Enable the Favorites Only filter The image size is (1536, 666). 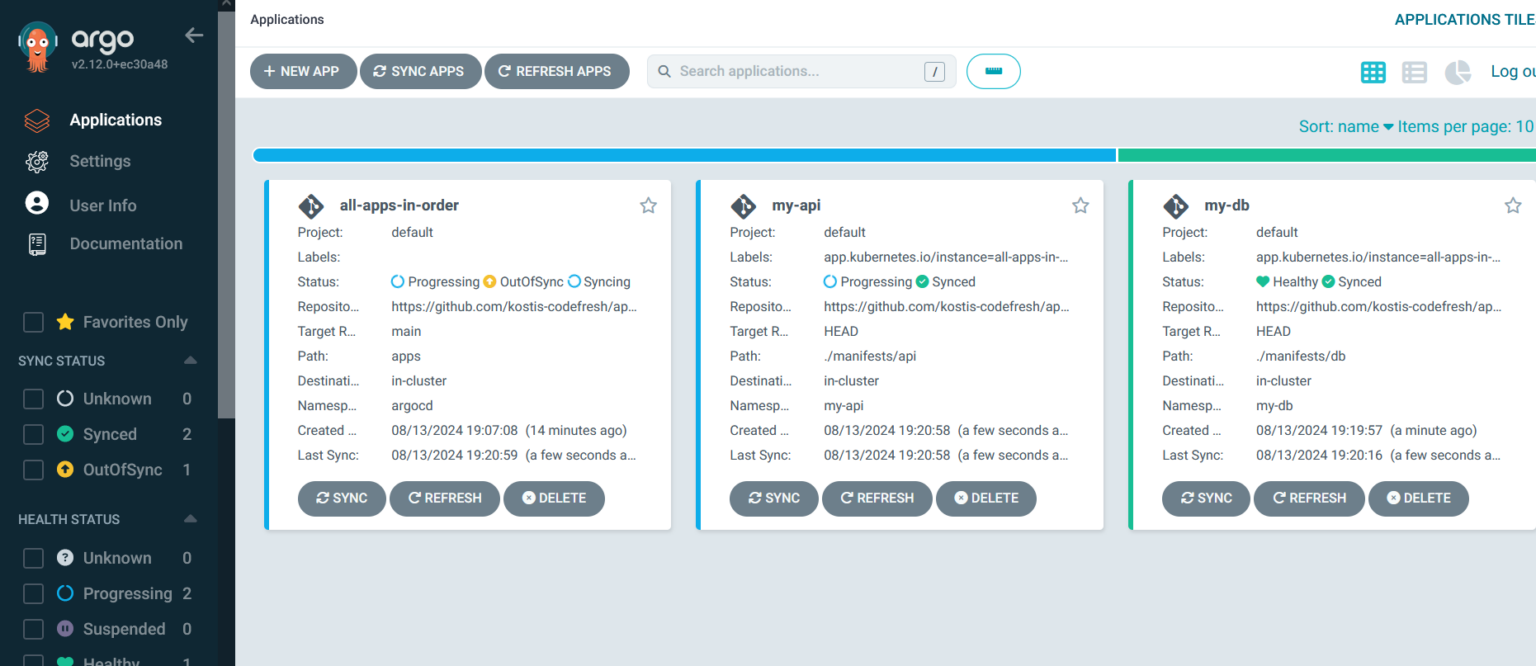[33, 322]
